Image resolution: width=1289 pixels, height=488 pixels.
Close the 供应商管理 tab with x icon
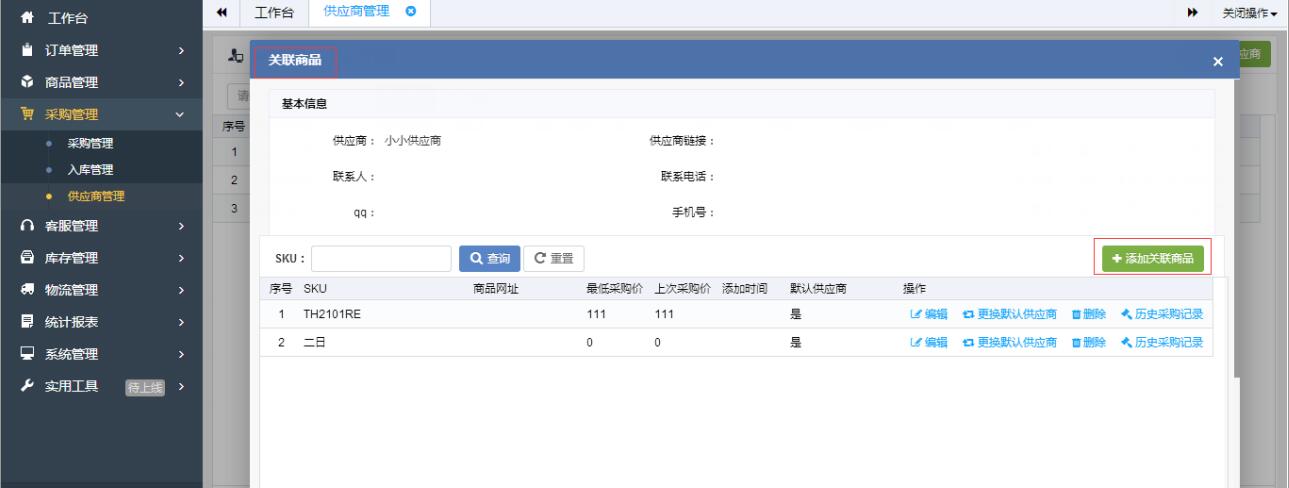coord(411,12)
